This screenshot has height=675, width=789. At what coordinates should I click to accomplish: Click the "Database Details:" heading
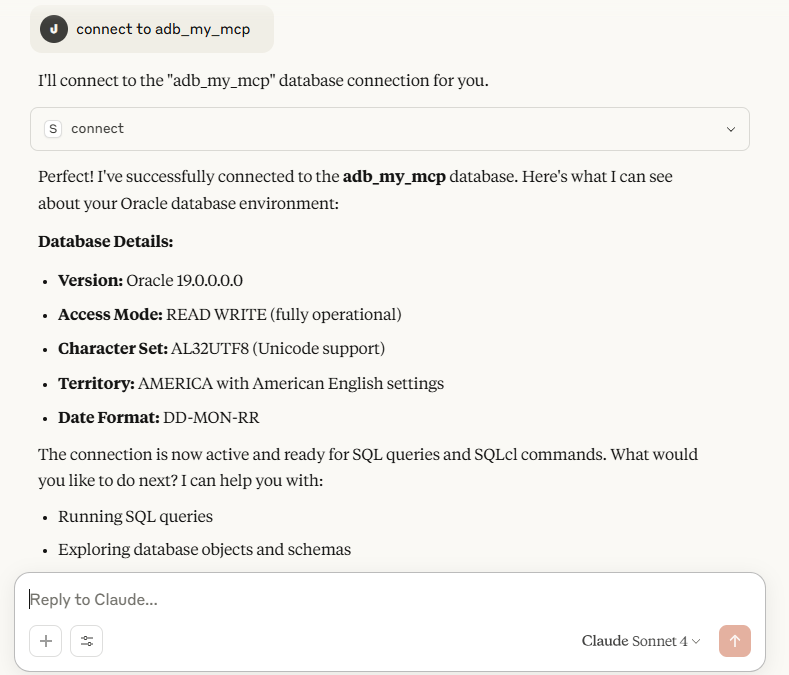point(105,242)
